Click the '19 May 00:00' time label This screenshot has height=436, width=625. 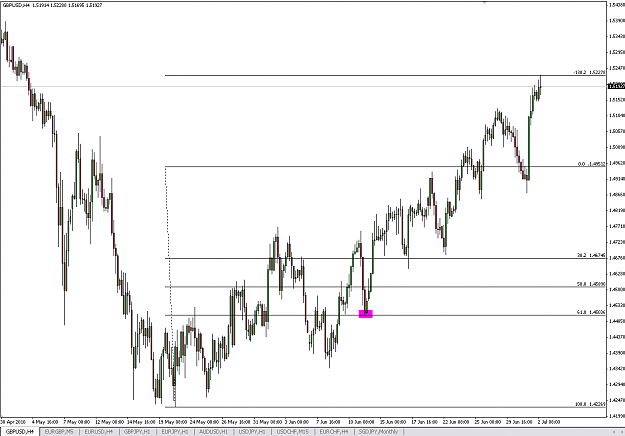[173, 422]
